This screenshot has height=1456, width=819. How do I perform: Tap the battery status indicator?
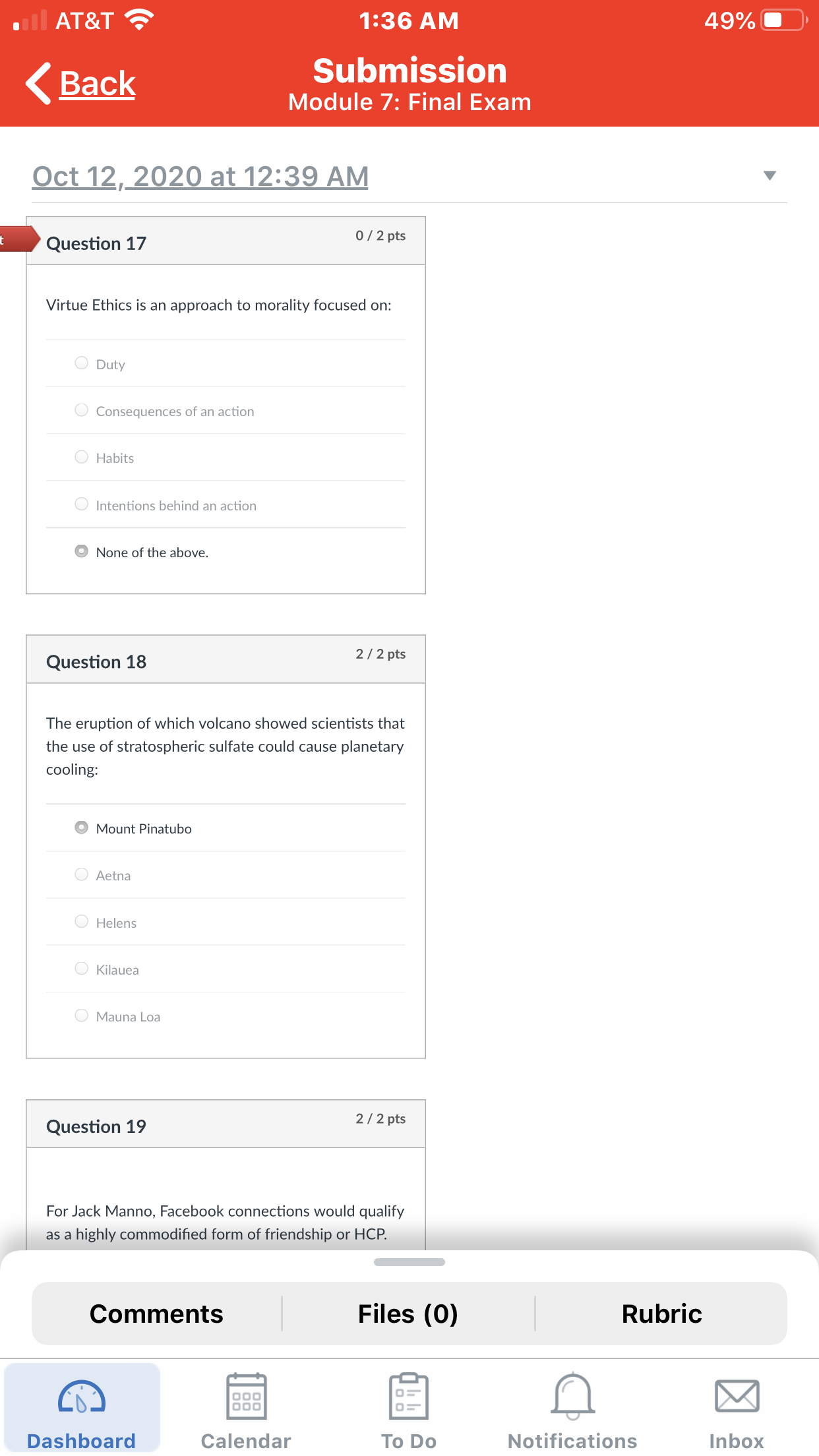click(x=783, y=20)
